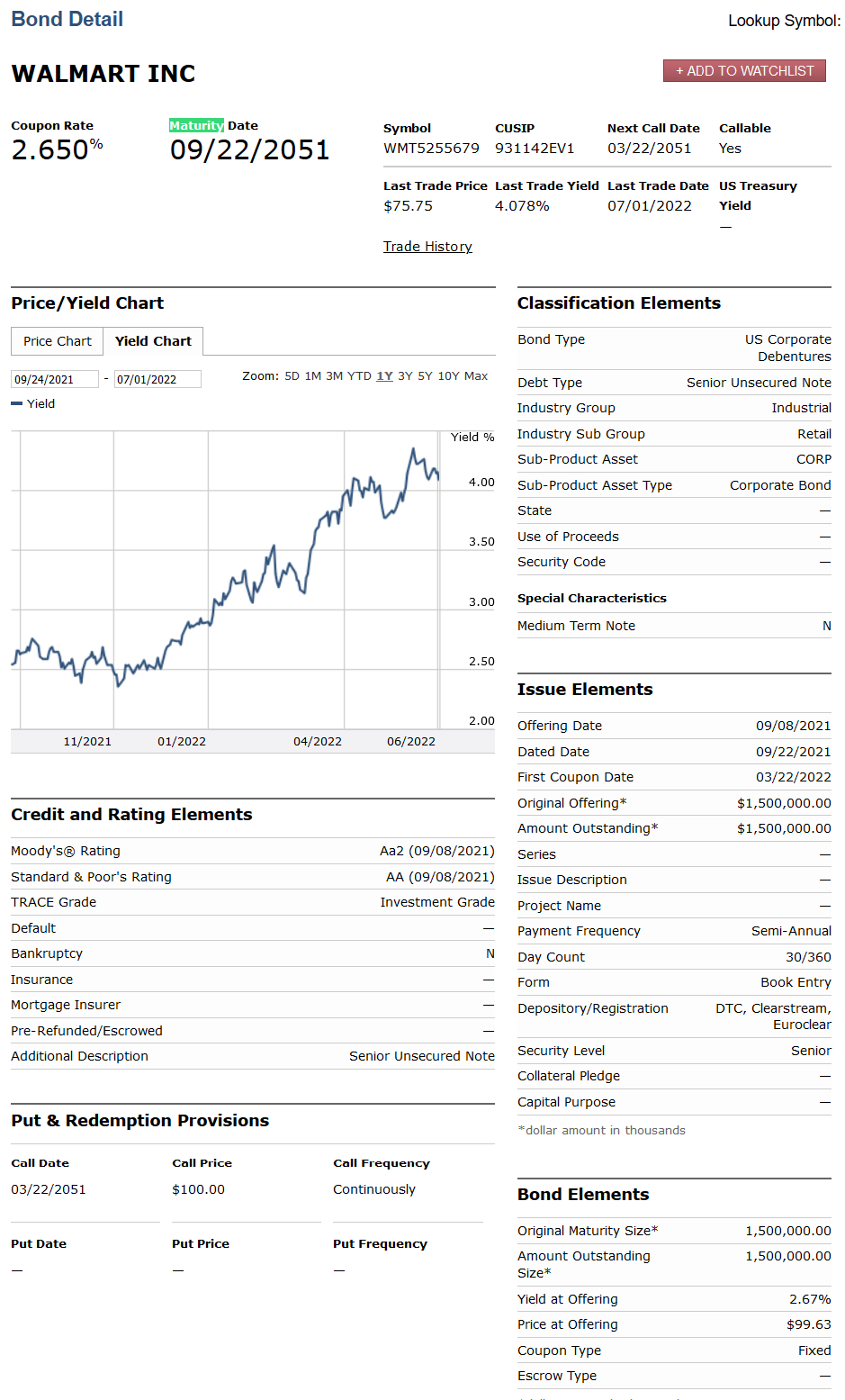The height and width of the screenshot is (1400, 845).
Task: Click the end date field showing 07/01/2022
Action: 157,378
